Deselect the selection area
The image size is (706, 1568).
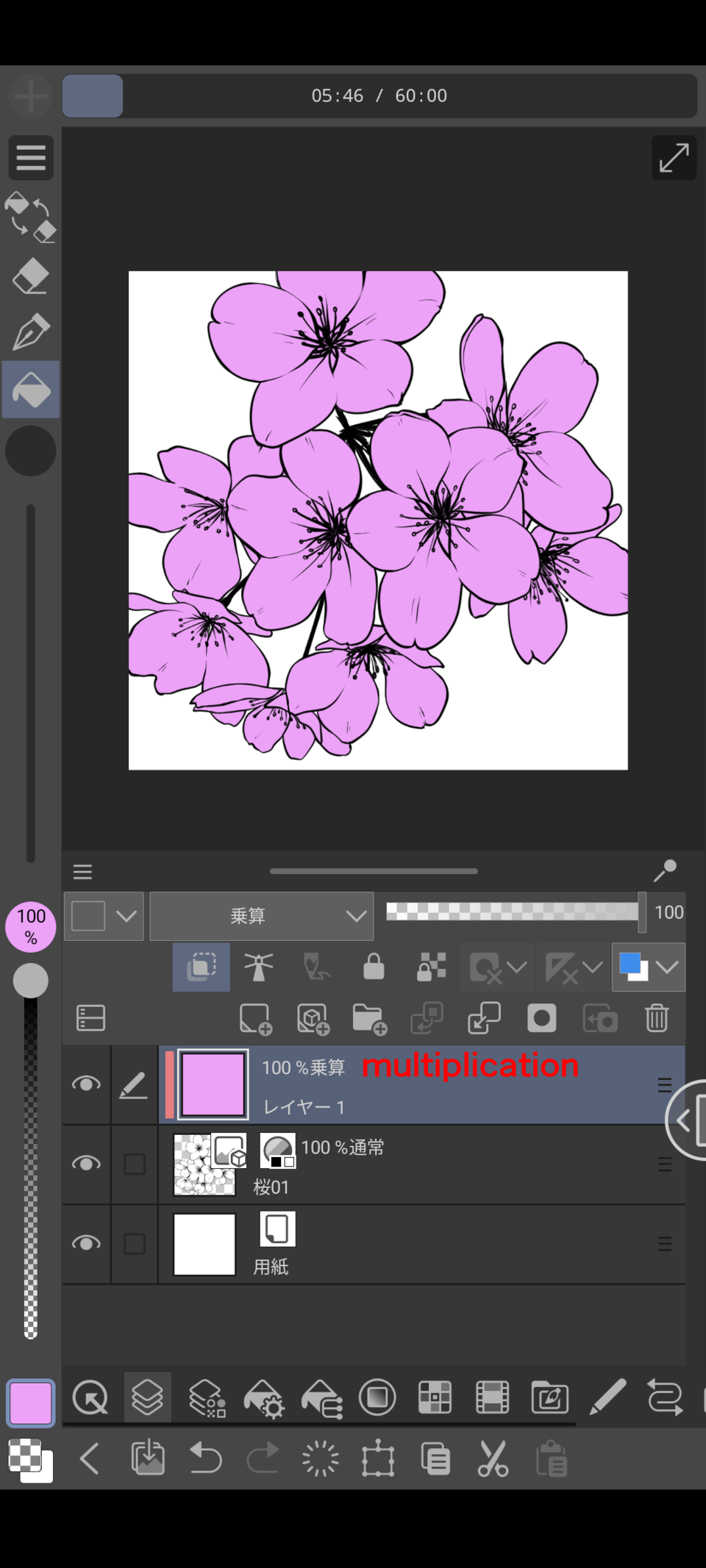point(320,1459)
